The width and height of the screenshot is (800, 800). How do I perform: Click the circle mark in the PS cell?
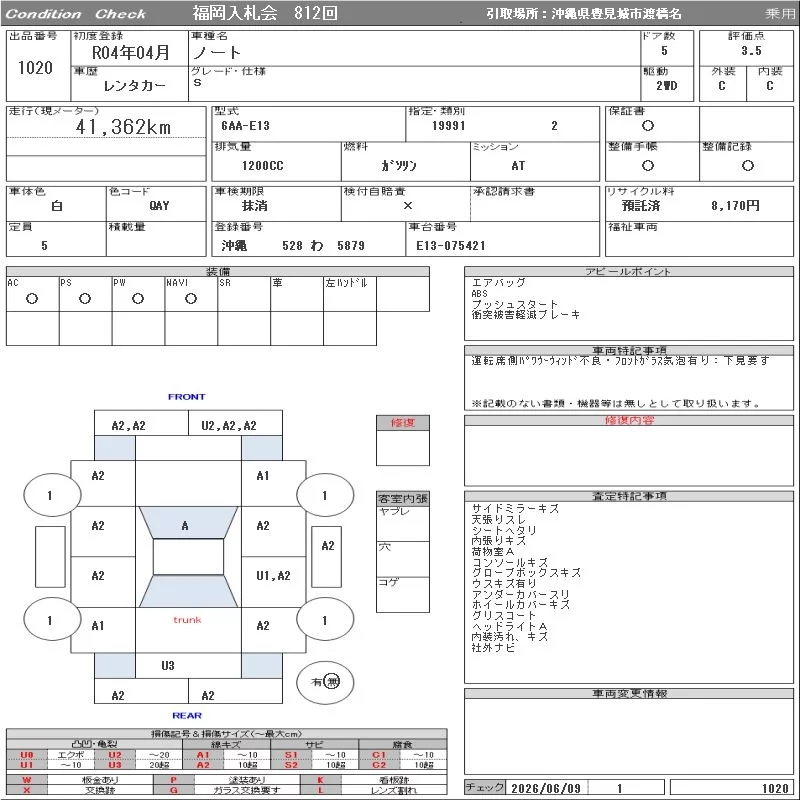click(85, 298)
